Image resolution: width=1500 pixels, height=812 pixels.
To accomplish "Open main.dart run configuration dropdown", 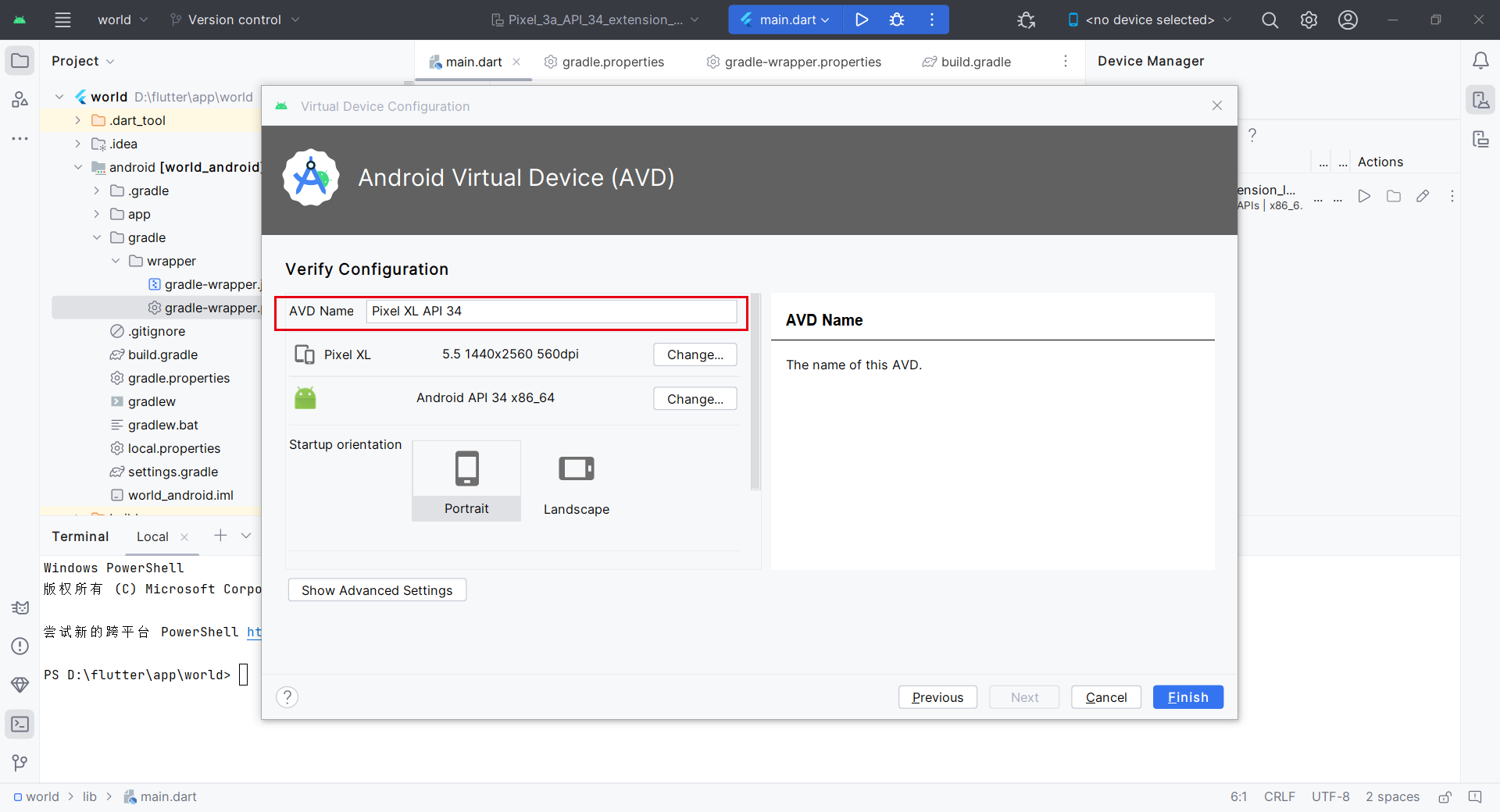I will 786,20.
